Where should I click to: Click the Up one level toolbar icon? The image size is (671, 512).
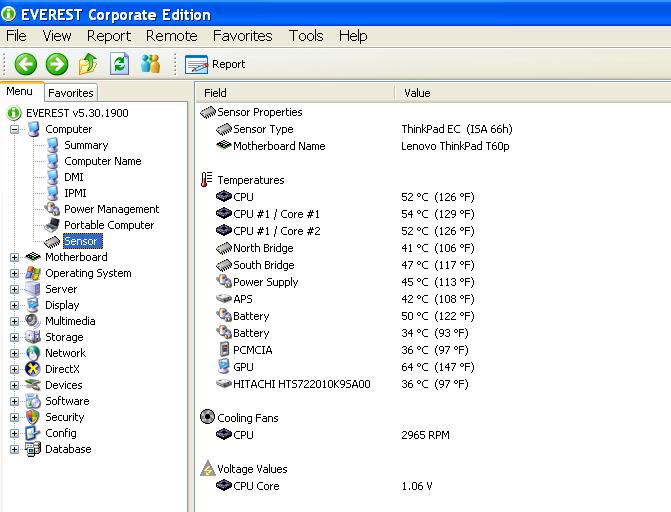pos(88,64)
